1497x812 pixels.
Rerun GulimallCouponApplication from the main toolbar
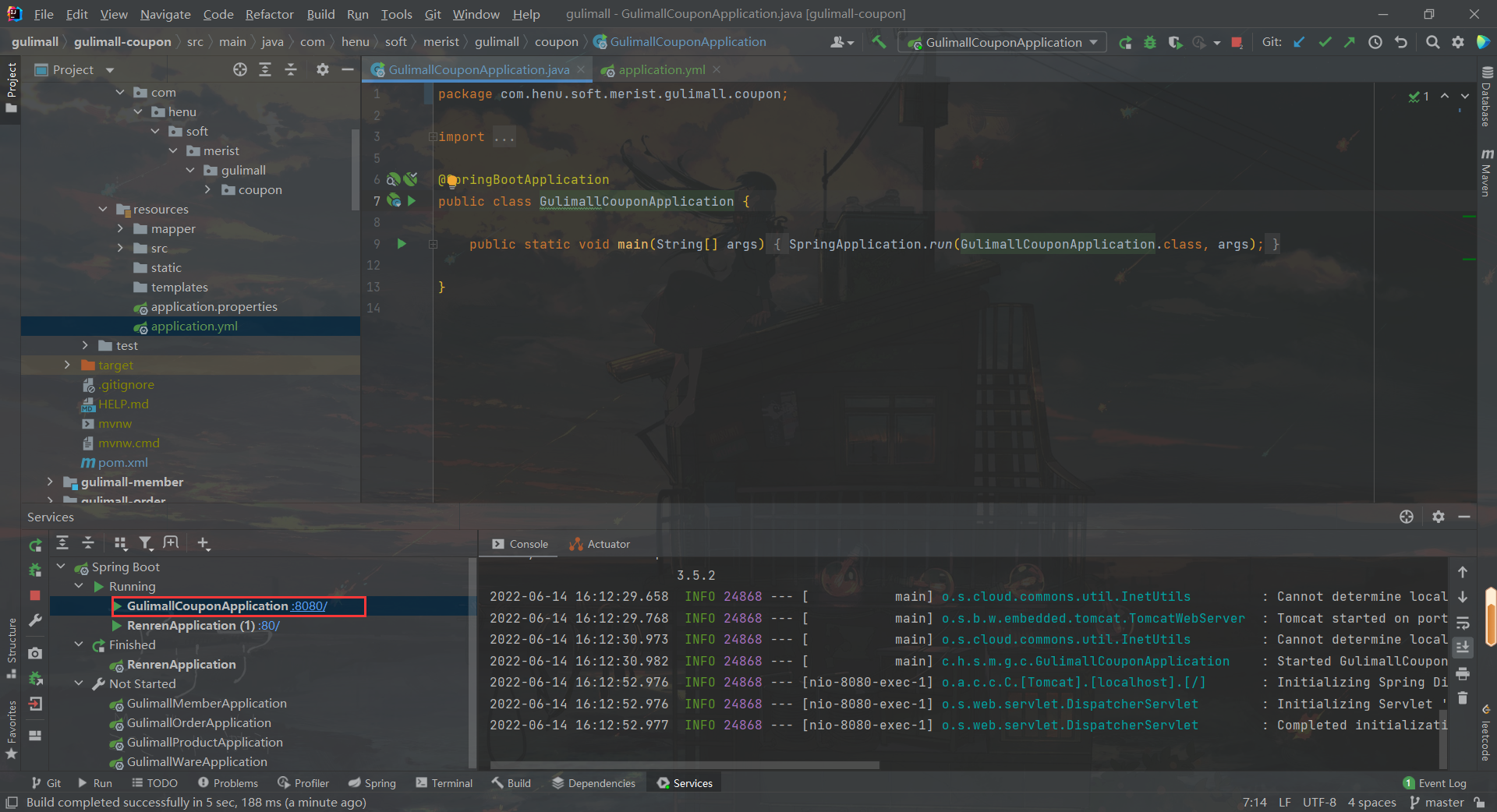tap(1125, 42)
